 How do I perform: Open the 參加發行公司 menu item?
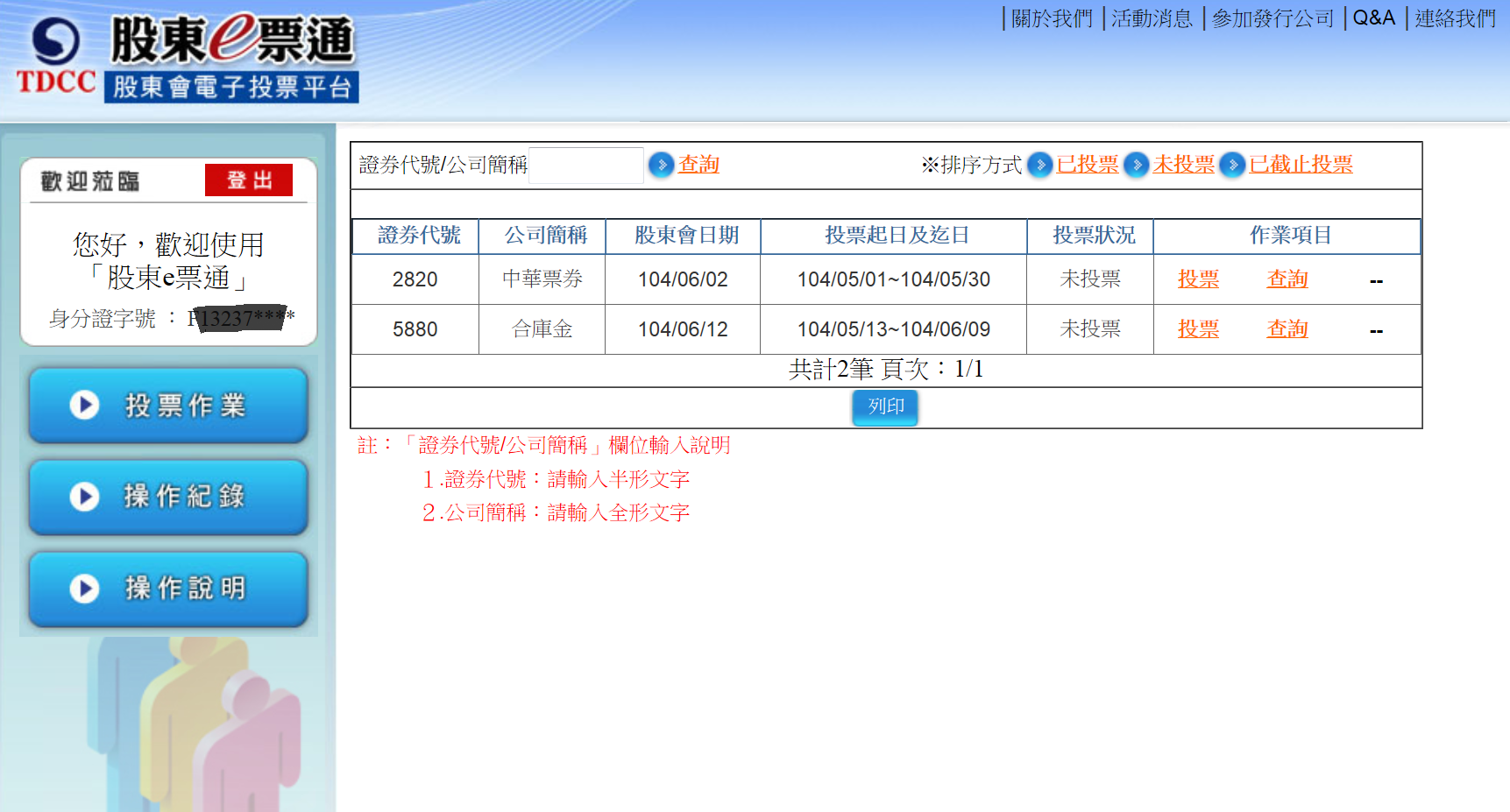[1273, 18]
